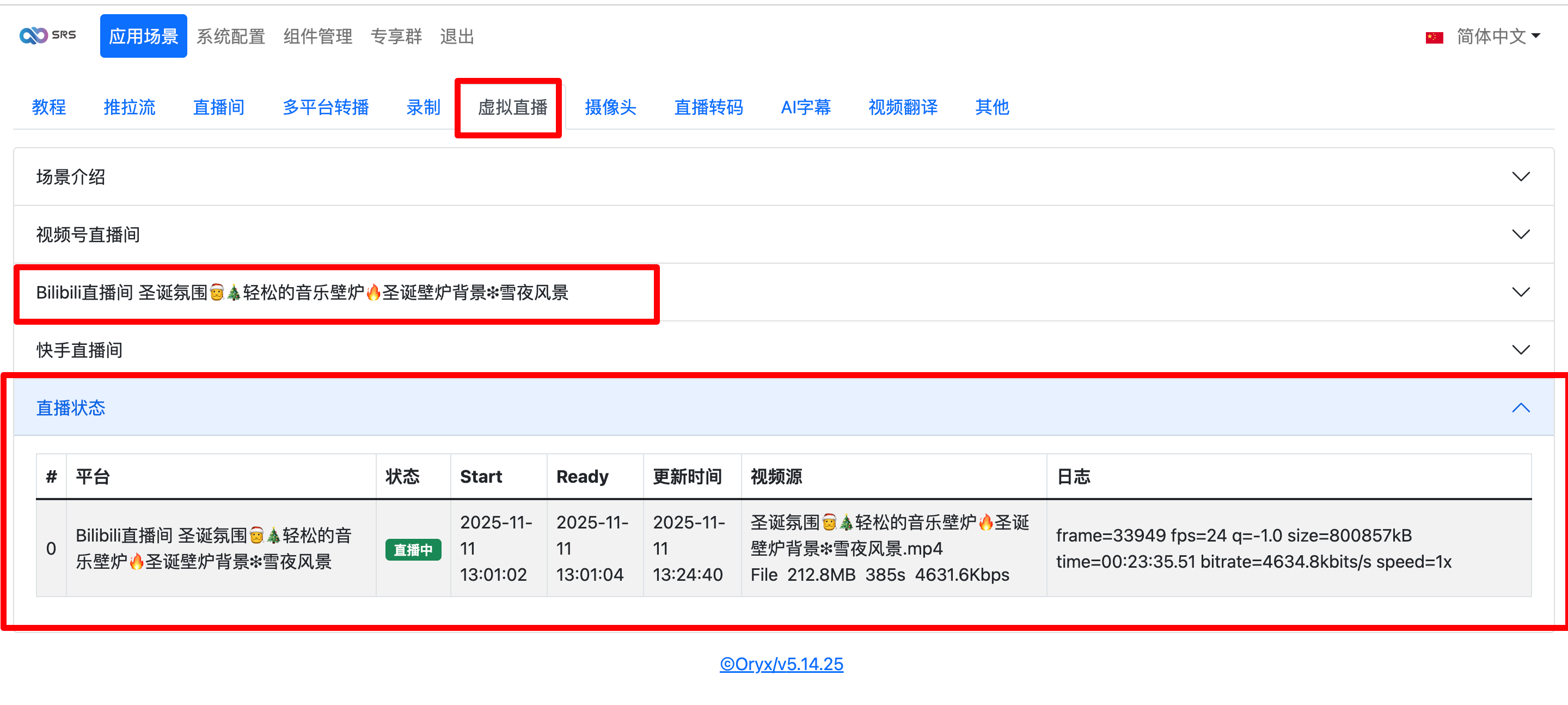Click the China flag language icon
The width and height of the screenshot is (1568, 705).
click(x=1434, y=38)
